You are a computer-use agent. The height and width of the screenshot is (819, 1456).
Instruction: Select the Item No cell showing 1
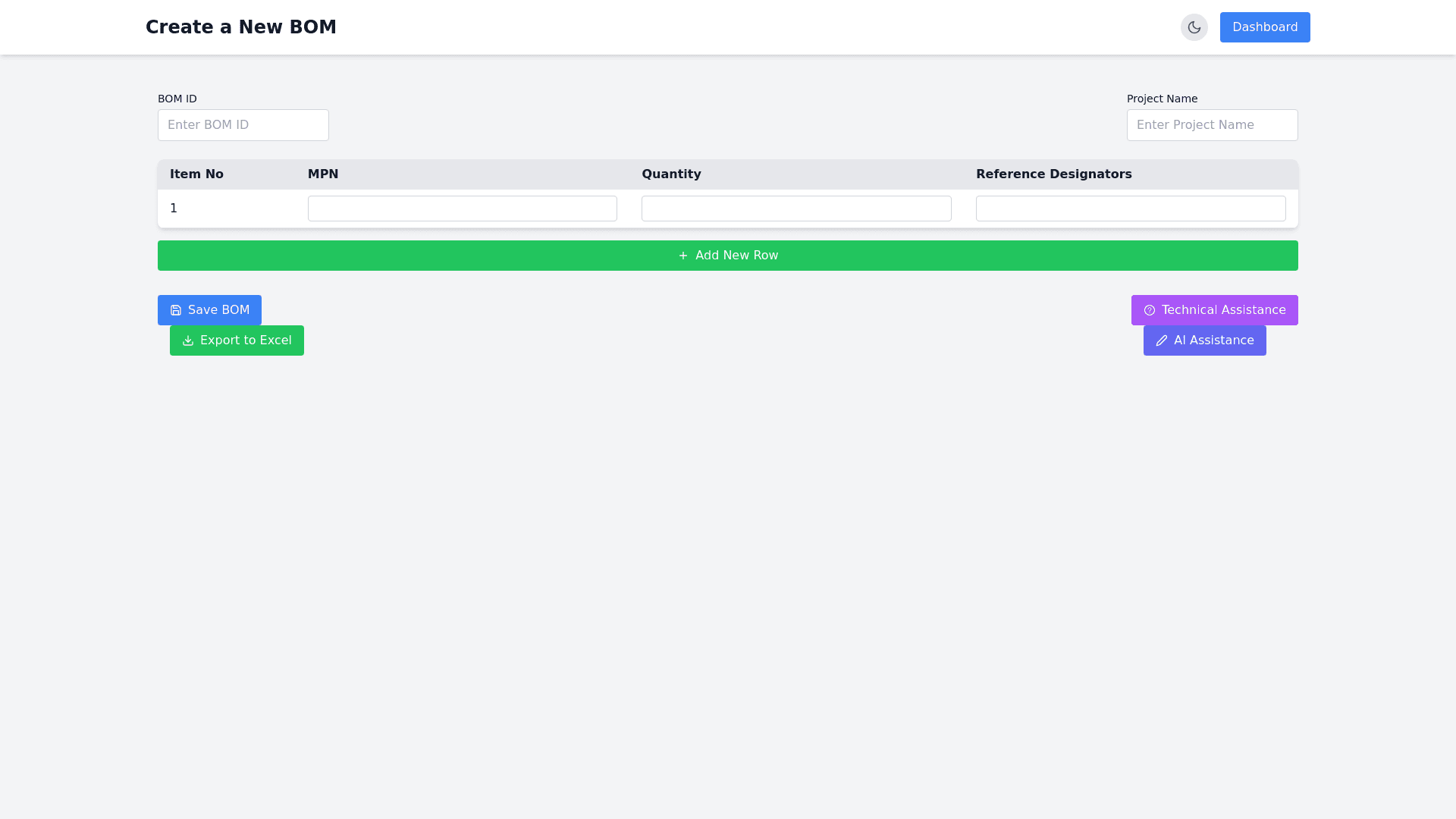point(174,208)
